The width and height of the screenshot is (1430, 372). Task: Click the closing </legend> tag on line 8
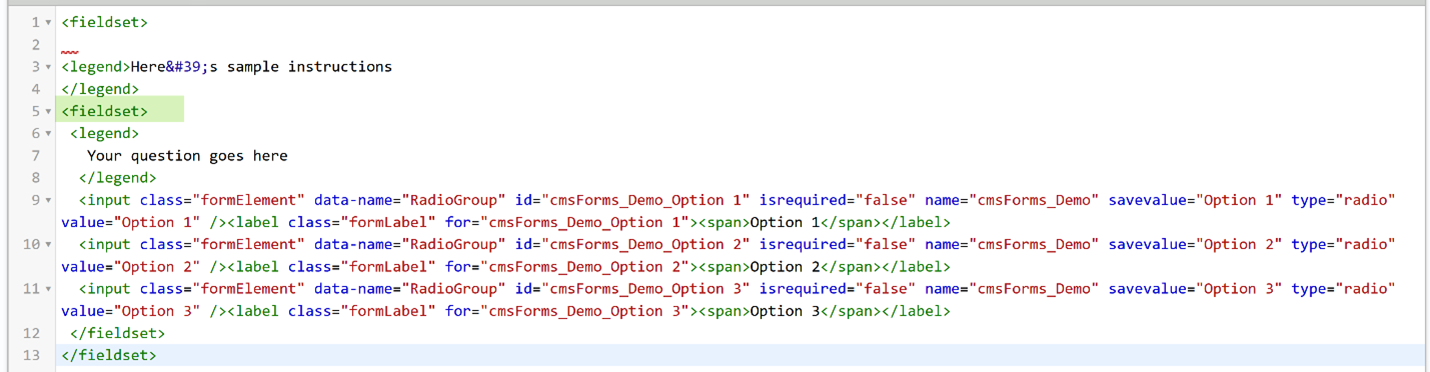(x=118, y=178)
